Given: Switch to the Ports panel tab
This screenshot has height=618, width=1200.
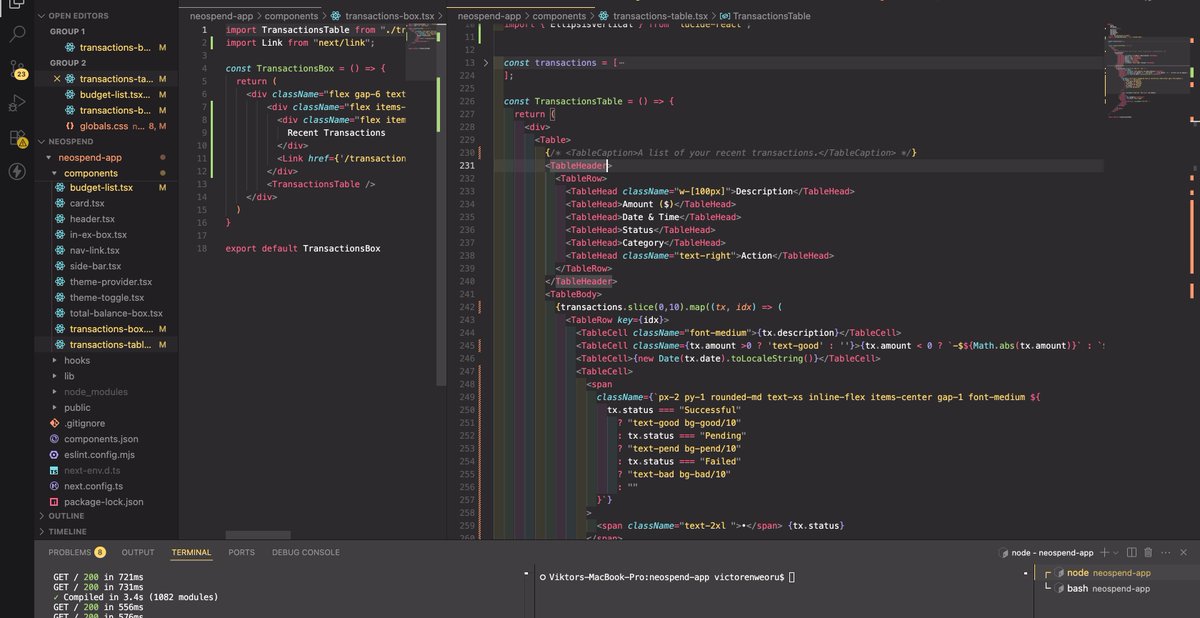Looking at the screenshot, I should click(x=241, y=552).
